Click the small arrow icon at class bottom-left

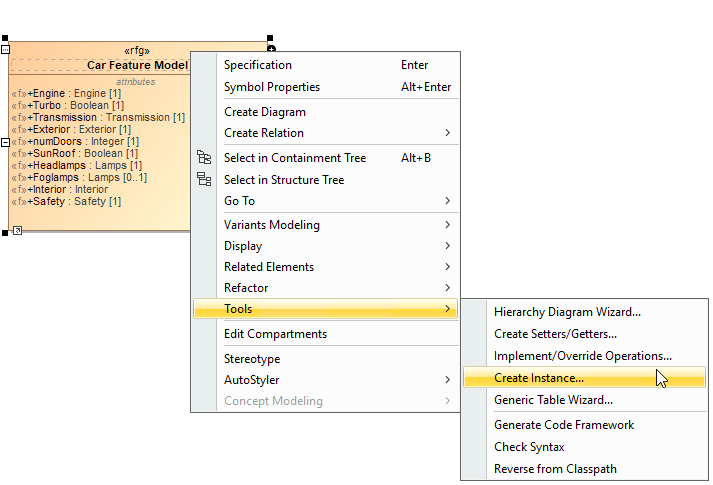coord(17,231)
